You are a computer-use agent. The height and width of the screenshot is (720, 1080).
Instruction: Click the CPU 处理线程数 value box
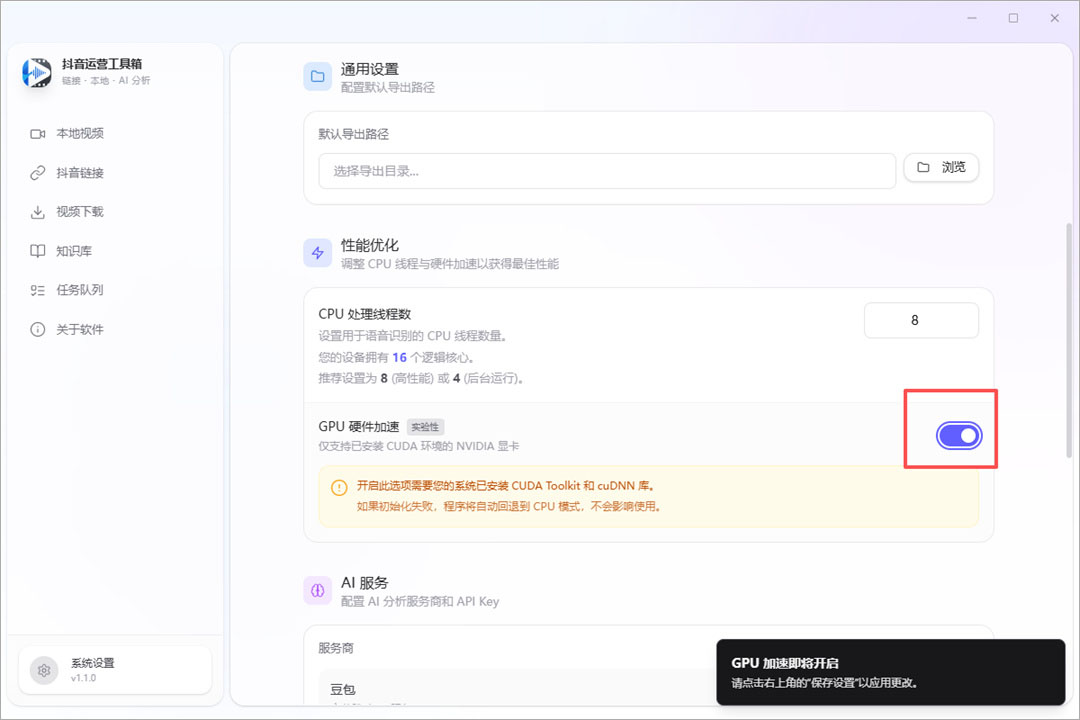pos(921,320)
